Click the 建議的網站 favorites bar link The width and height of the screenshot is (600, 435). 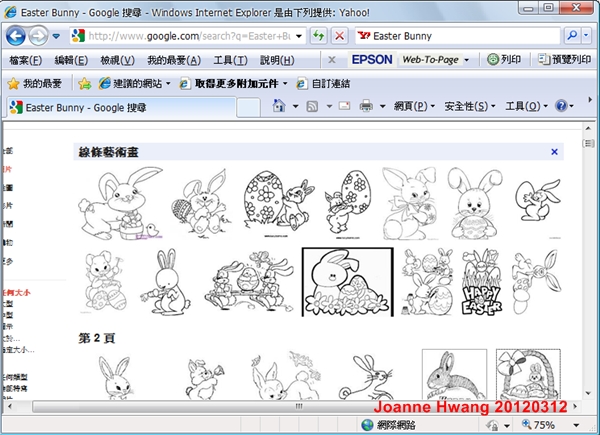click(140, 83)
